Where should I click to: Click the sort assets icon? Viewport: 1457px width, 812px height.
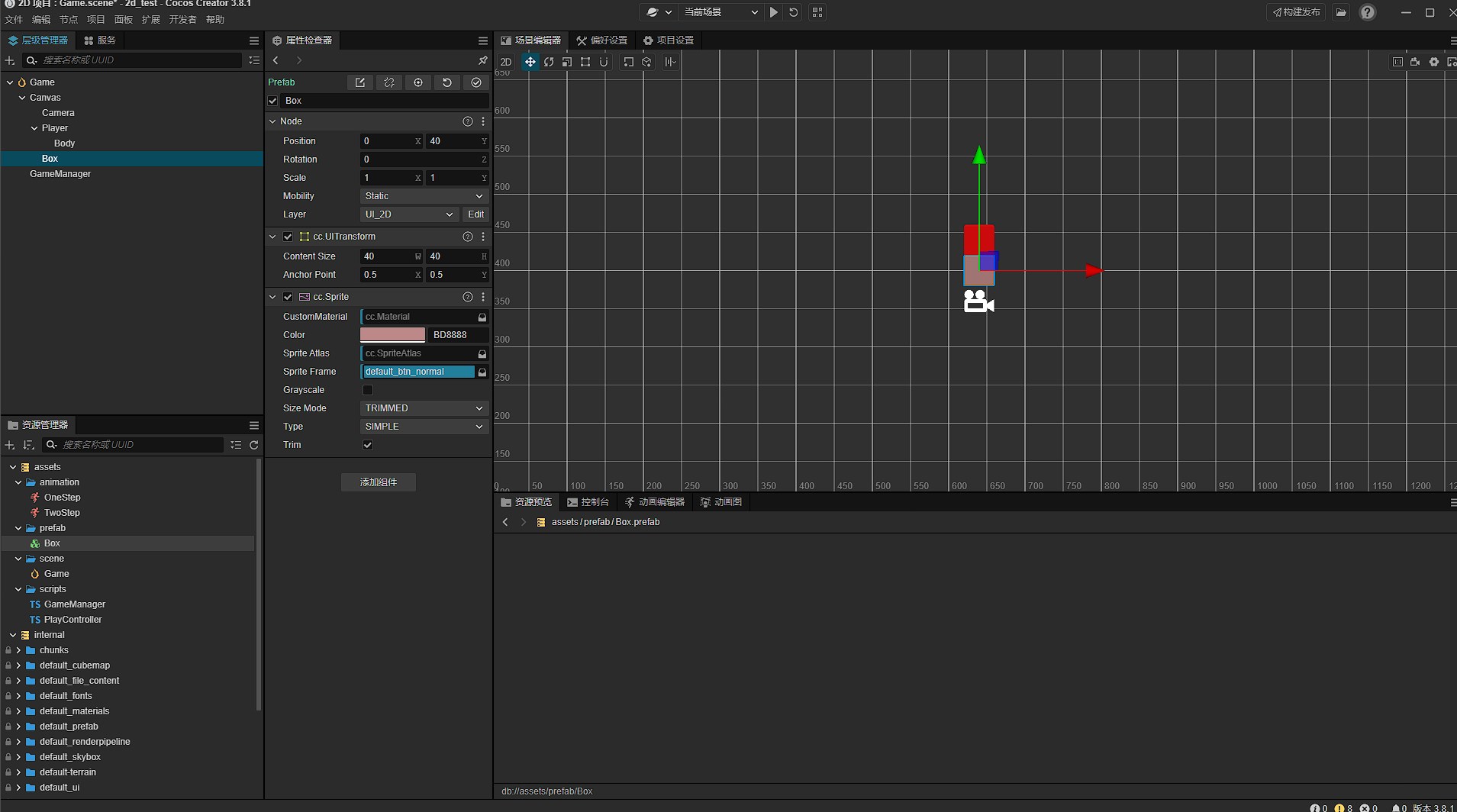[x=28, y=445]
